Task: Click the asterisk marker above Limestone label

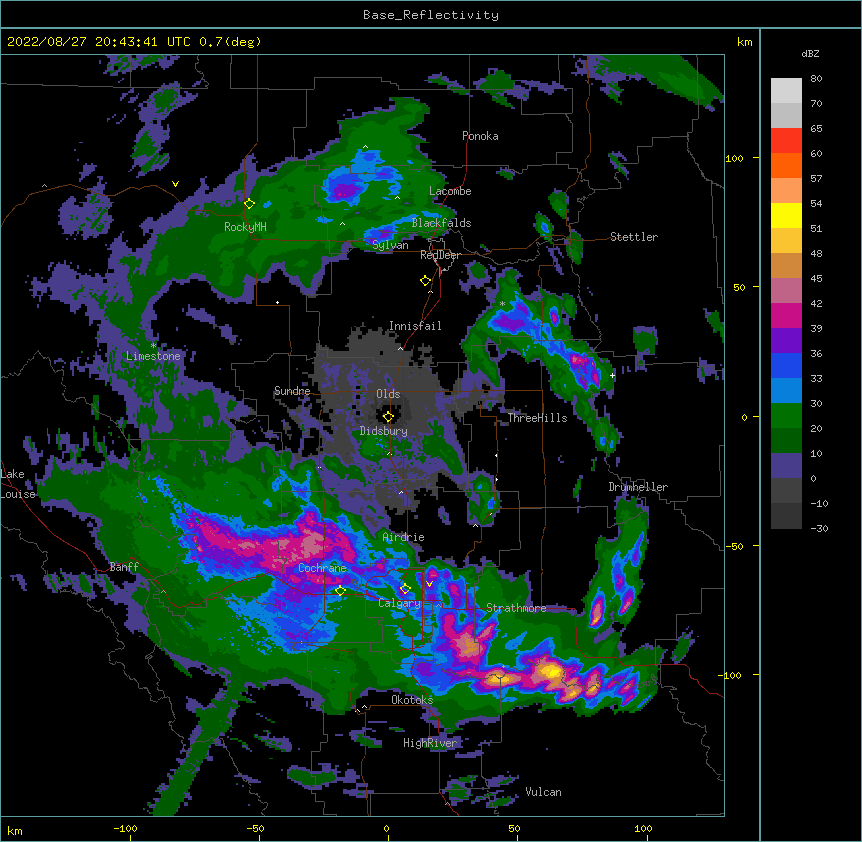Action: click(x=153, y=346)
